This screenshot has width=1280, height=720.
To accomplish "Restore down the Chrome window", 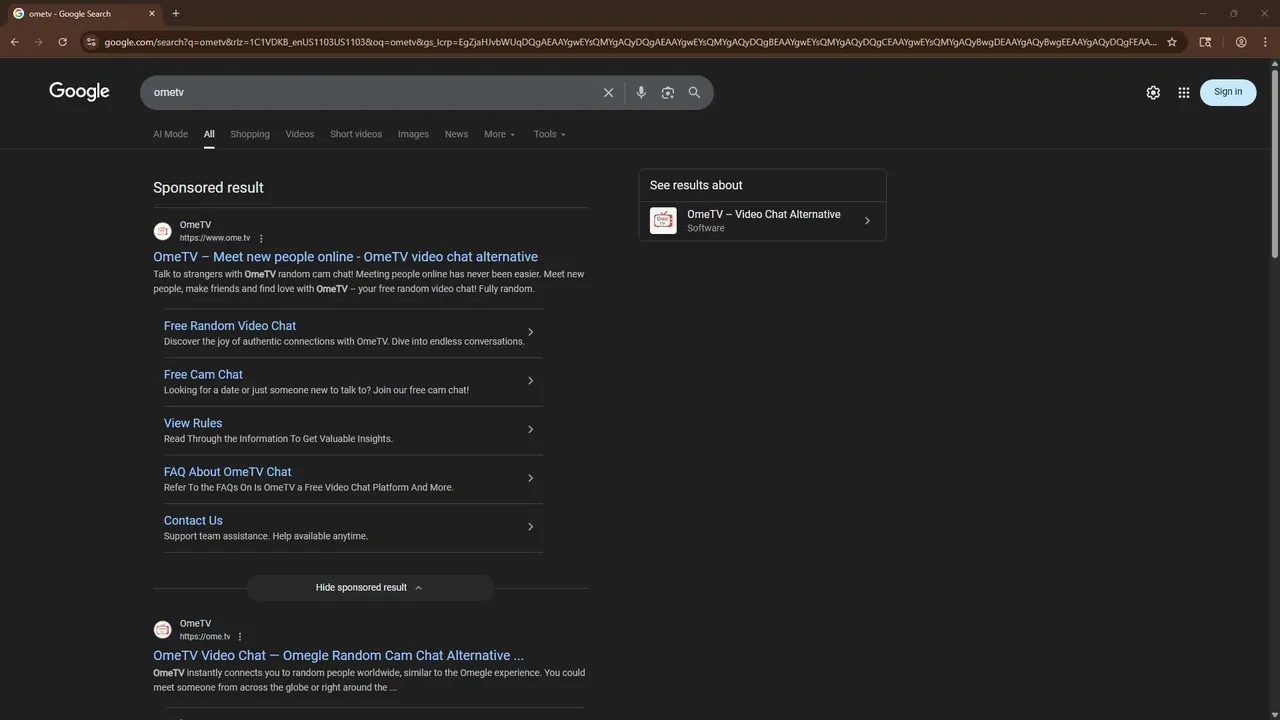I will click(1233, 13).
